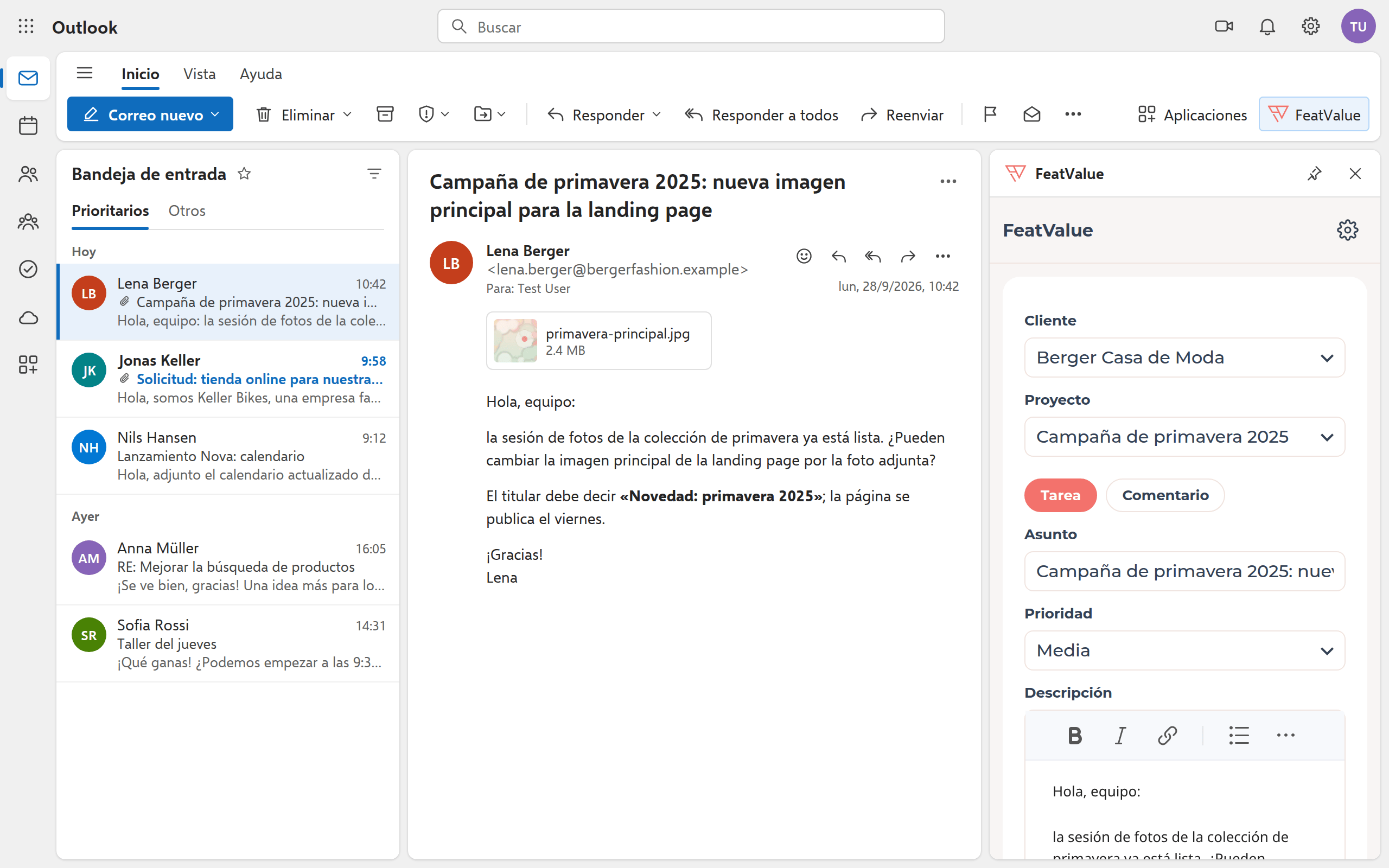Open the OneDrive cloud icon in sidebar
The image size is (1389, 868).
tap(28, 317)
